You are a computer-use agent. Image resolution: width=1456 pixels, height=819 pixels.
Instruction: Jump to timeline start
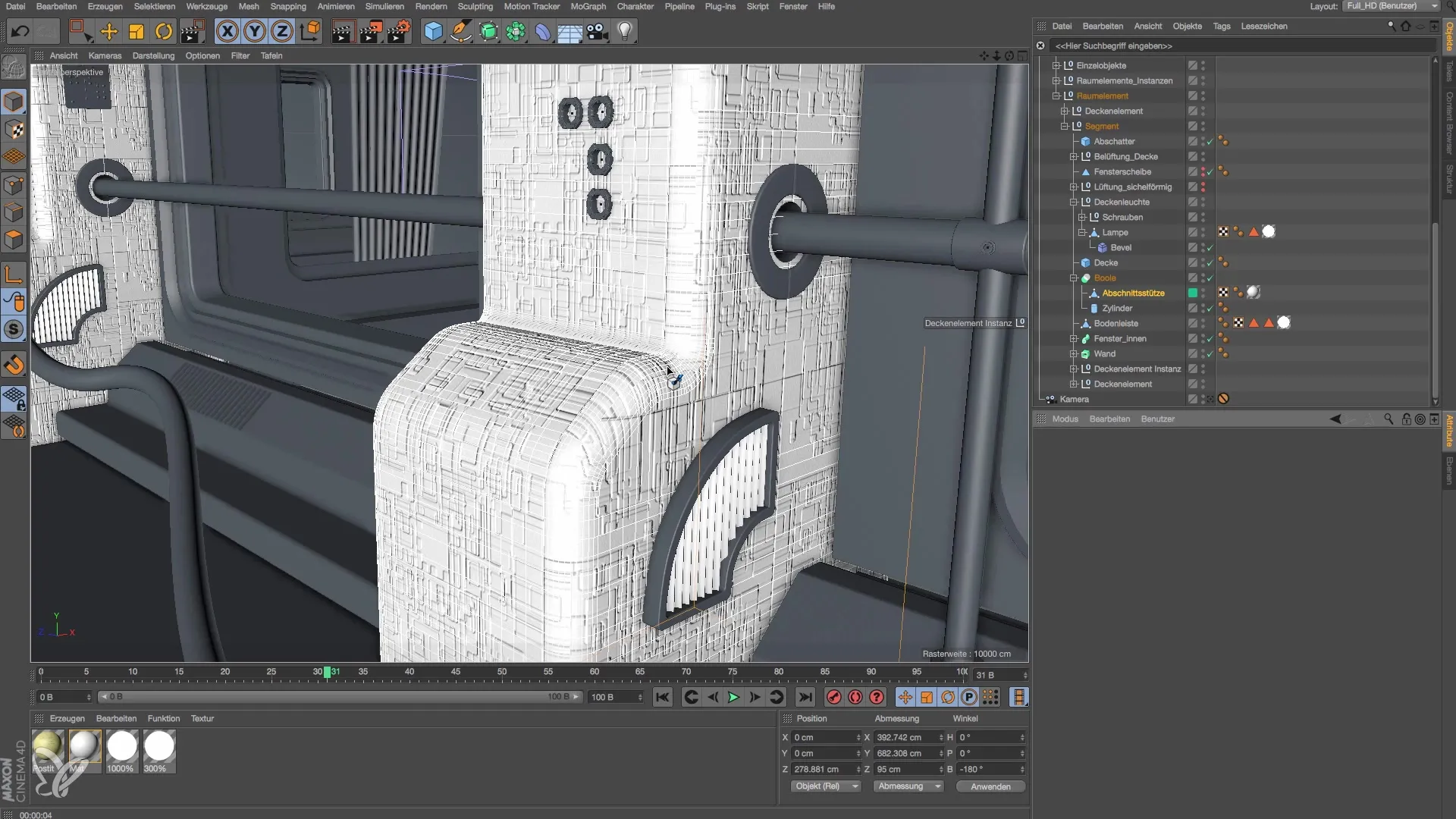pos(662,697)
